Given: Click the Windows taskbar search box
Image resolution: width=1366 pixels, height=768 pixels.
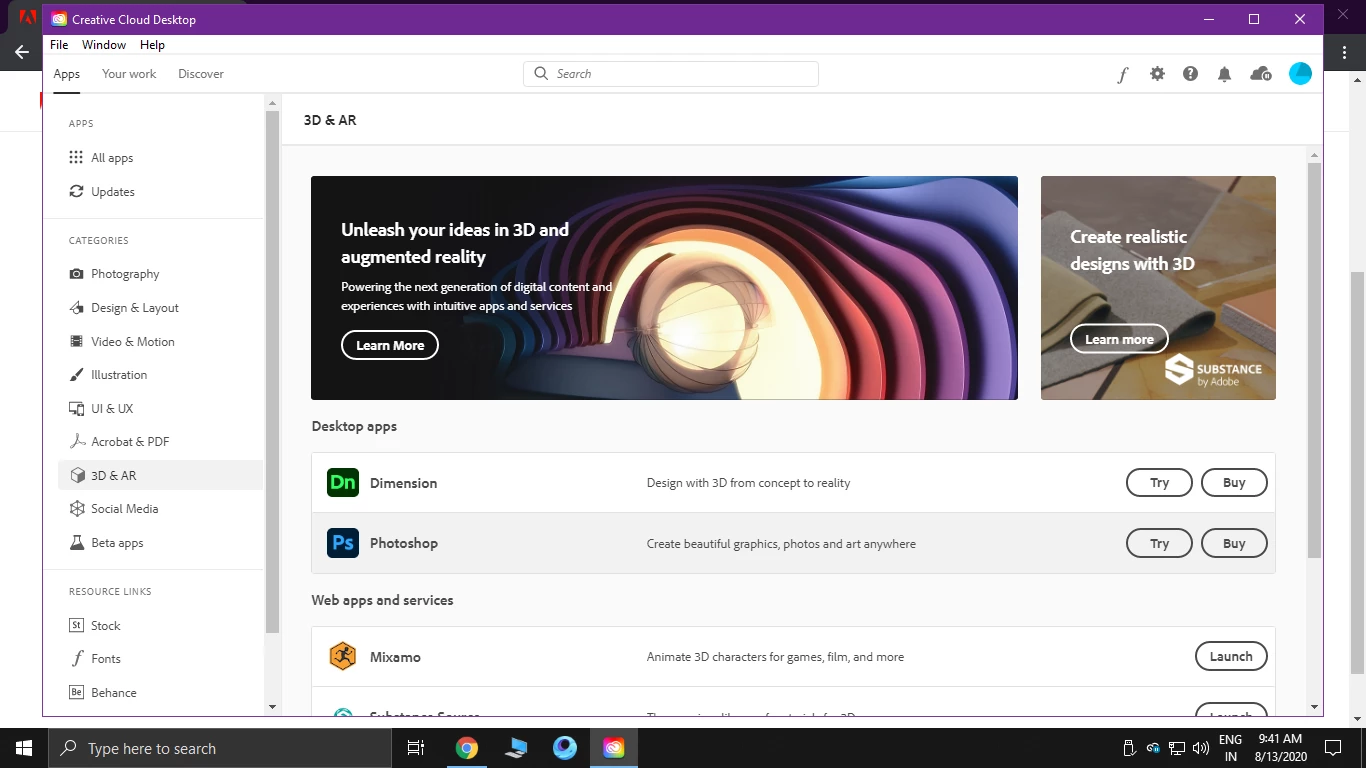Looking at the screenshot, I should tap(221, 748).
